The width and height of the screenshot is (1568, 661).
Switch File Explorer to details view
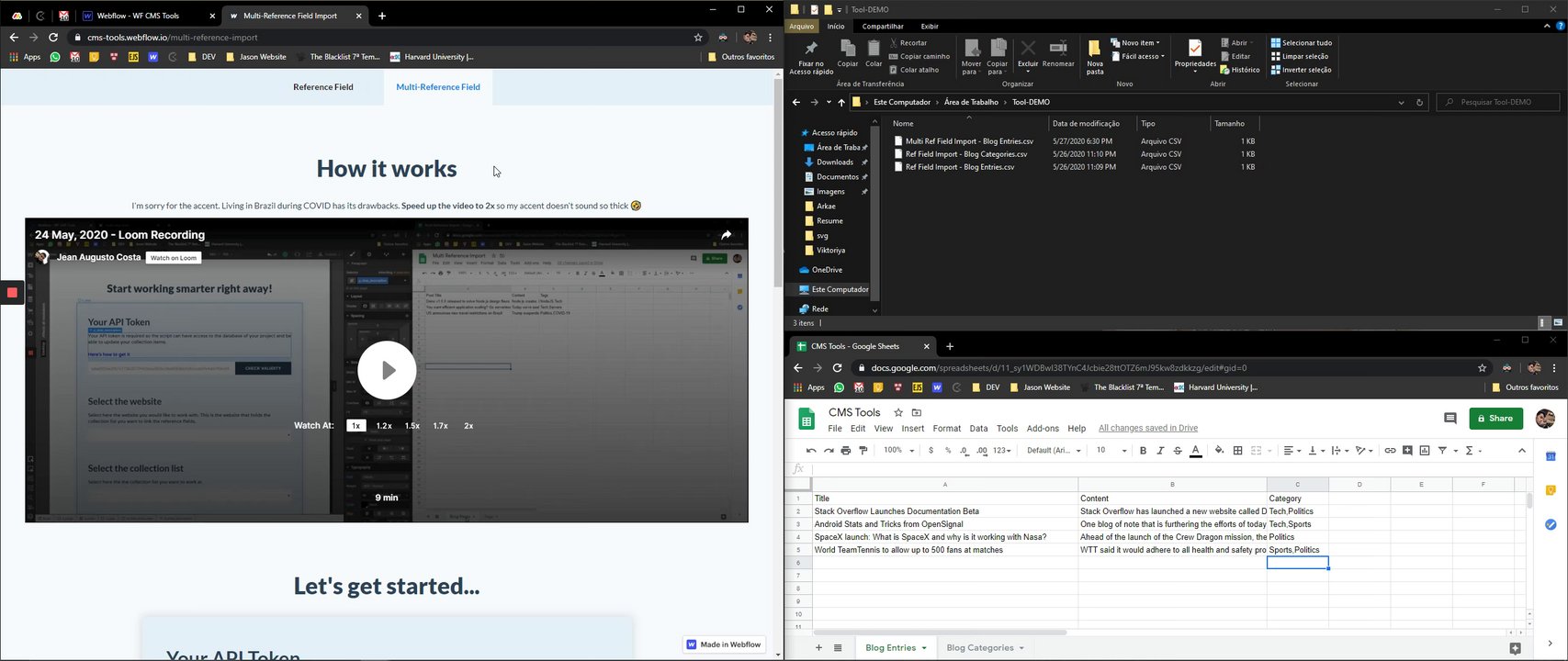point(1543,322)
